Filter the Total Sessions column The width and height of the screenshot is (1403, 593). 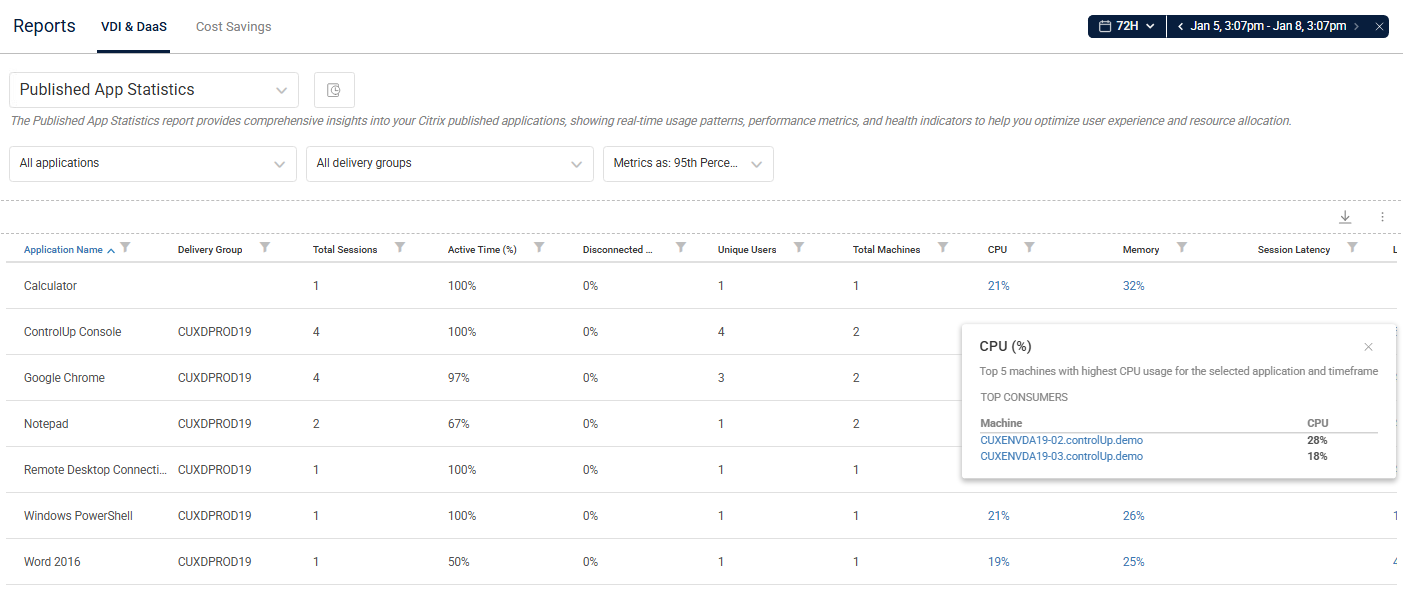point(399,247)
